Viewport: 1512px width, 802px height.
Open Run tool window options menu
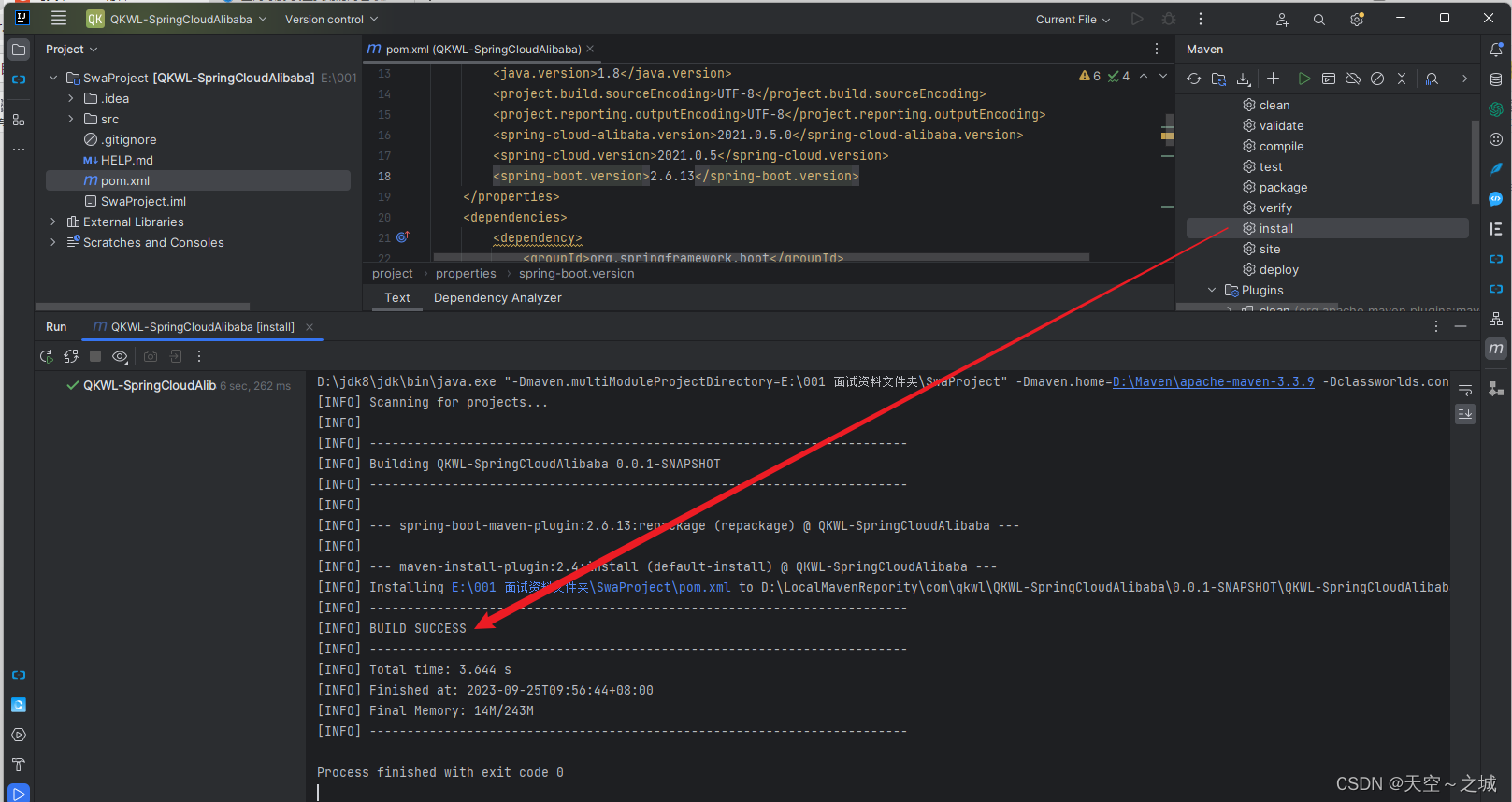click(1436, 326)
